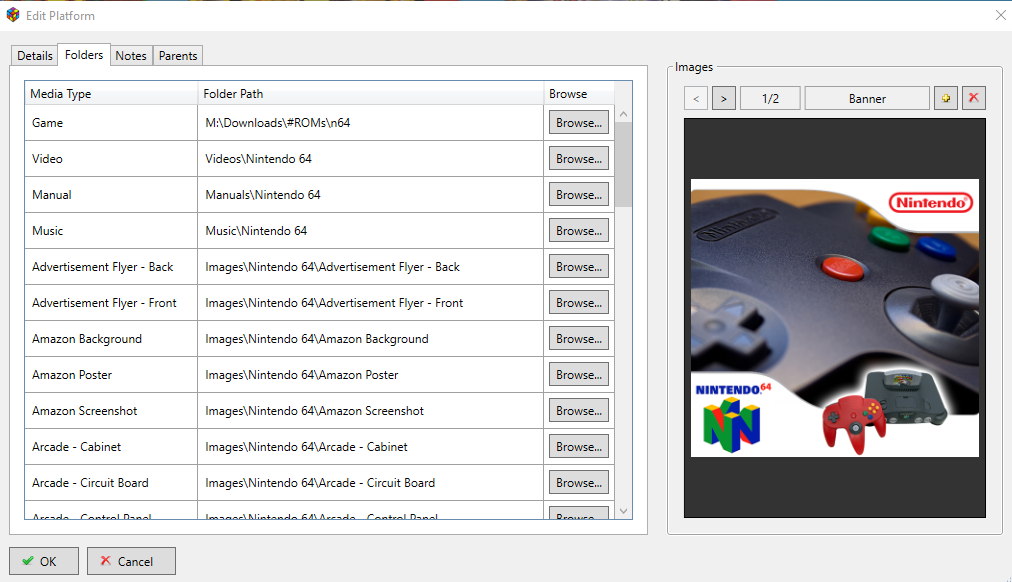1012x582 pixels.
Task: Browse for Advertisement Flyer - Back folder
Action: 579,266
